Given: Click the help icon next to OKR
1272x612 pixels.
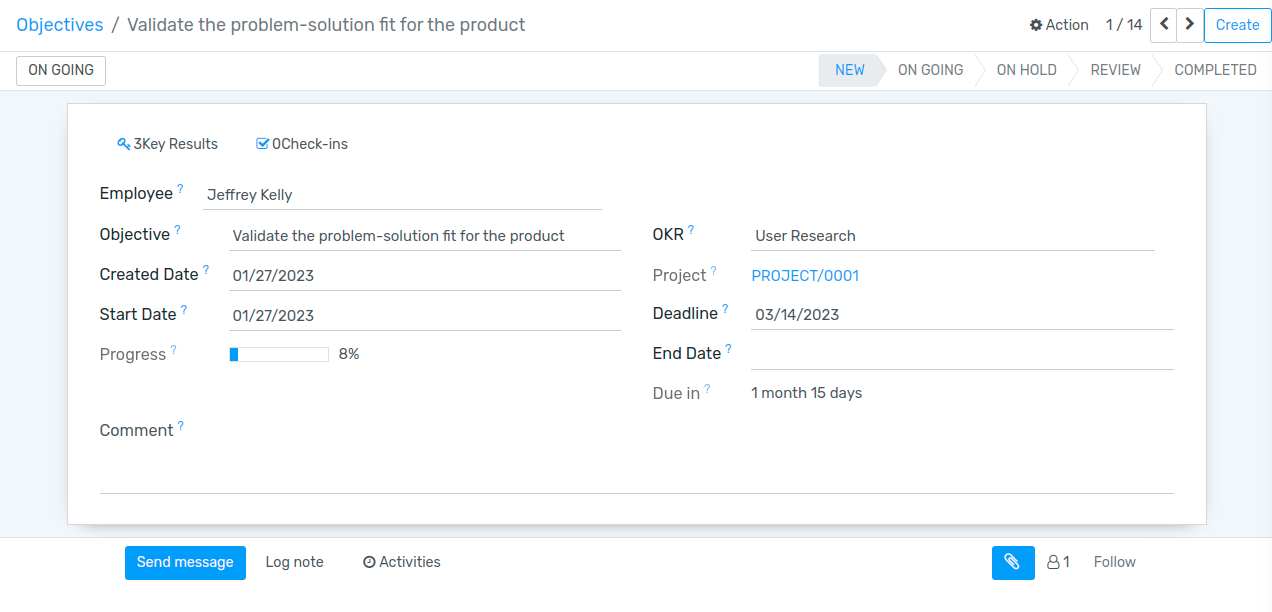Looking at the screenshot, I should coord(691,230).
